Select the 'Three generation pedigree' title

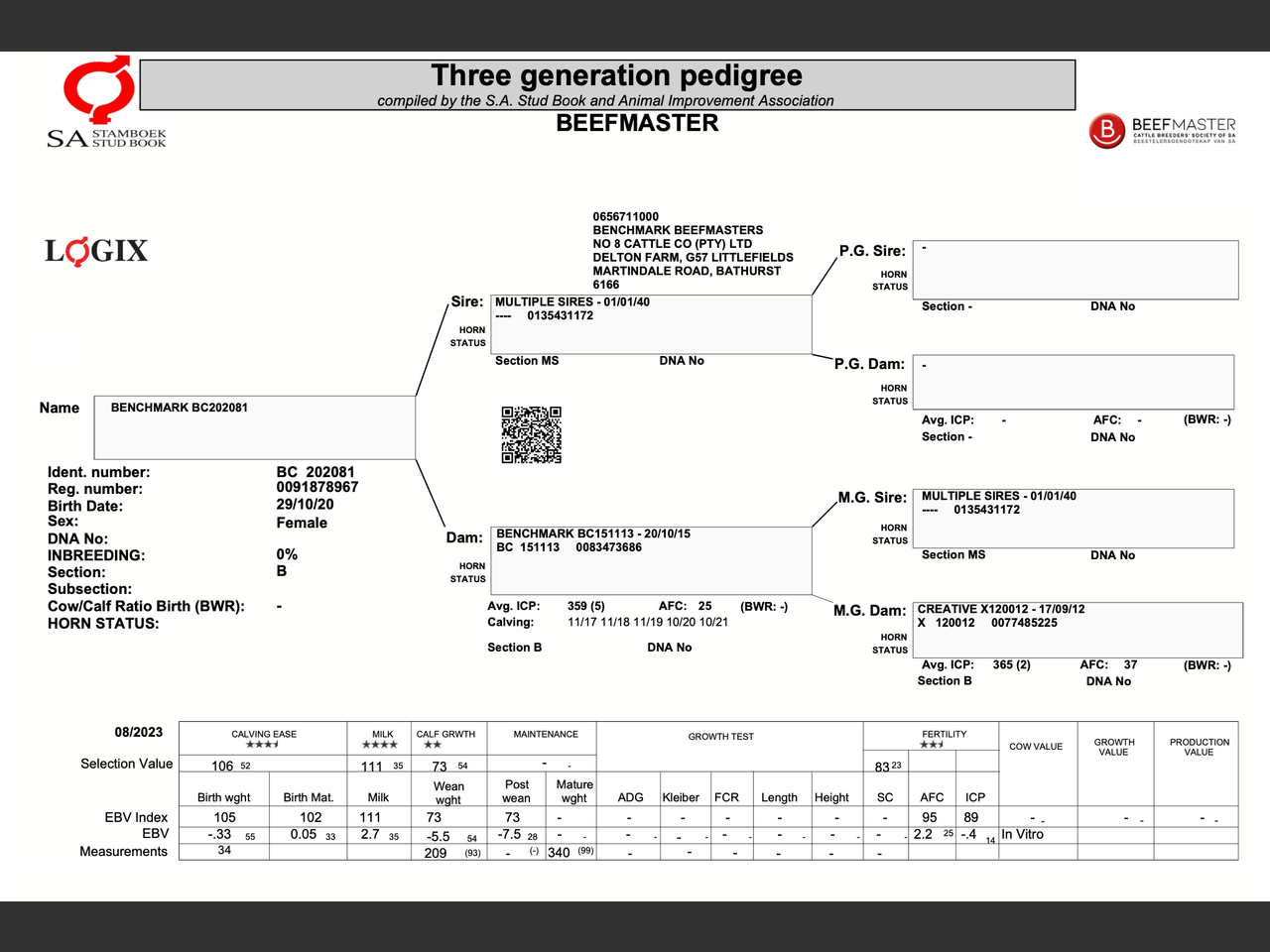[616, 75]
